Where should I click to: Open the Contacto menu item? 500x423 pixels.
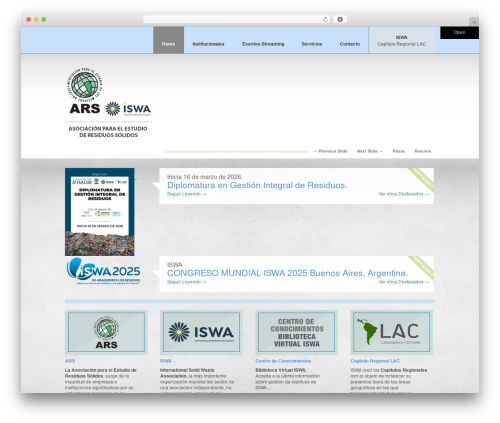[350, 44]
